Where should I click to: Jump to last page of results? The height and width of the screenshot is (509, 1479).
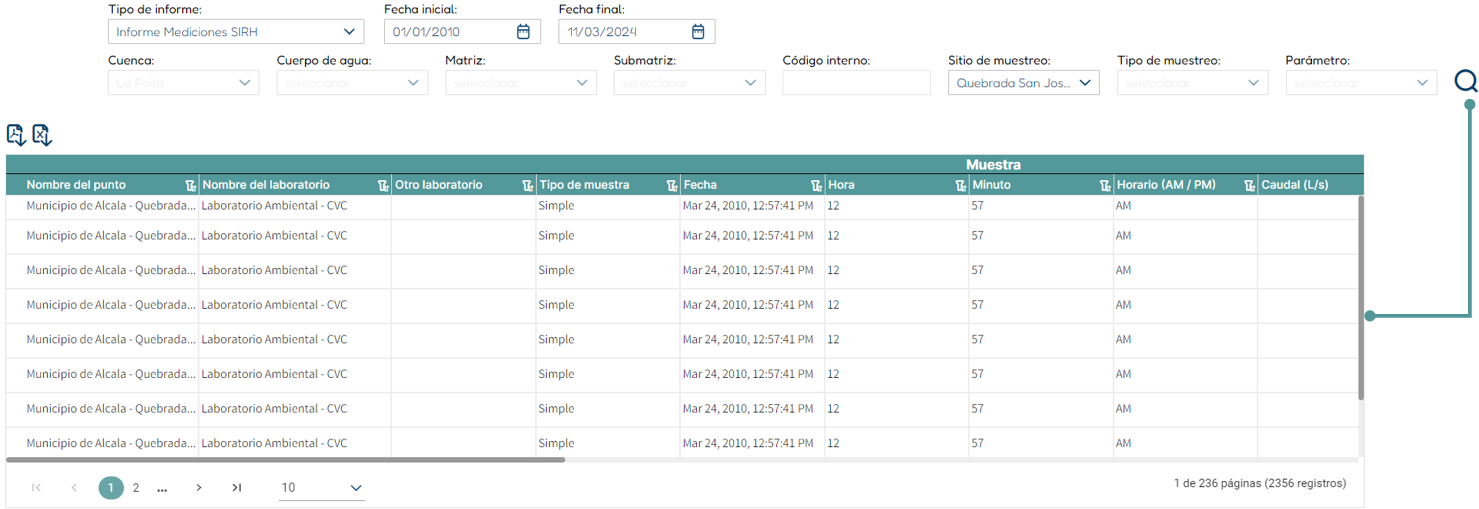(237, 488)
